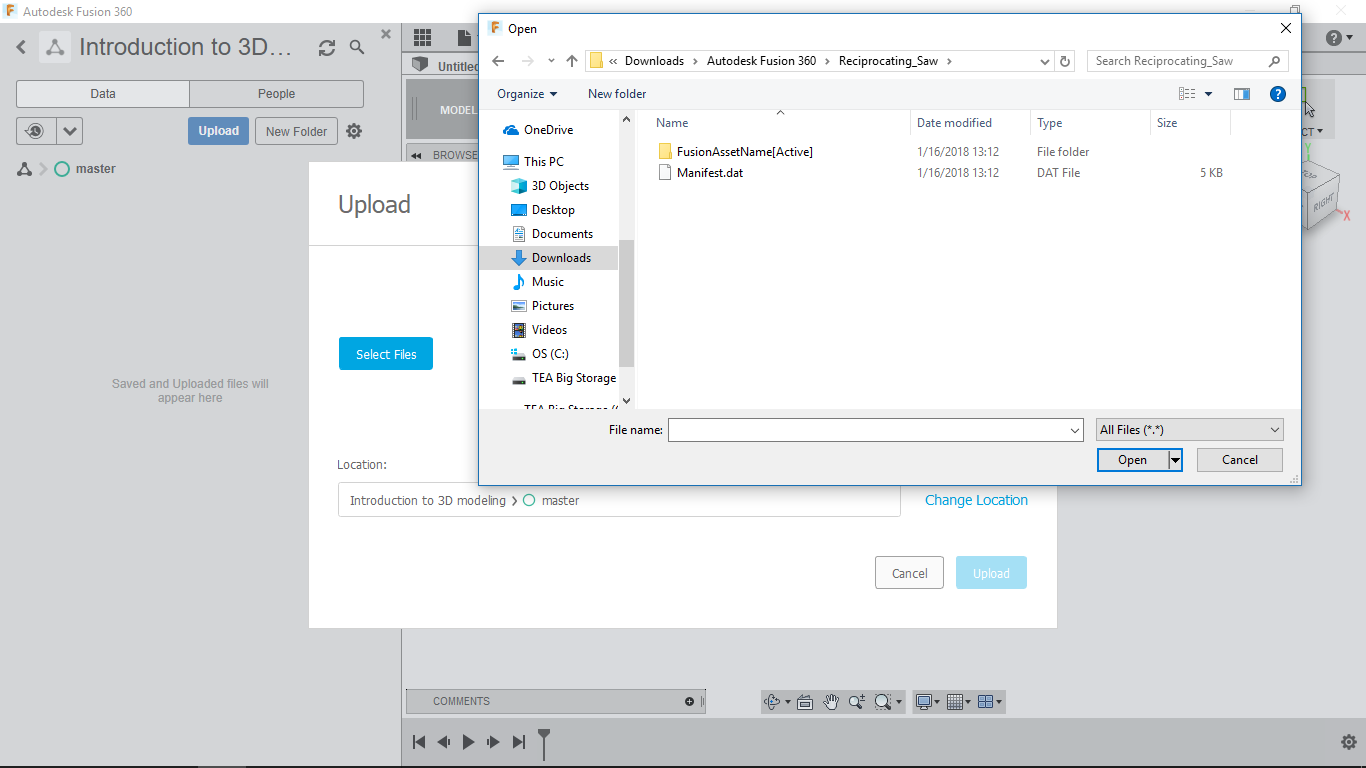The image size is (1366, 768).
Task: Open the Open button split arrow
Action: 1176,460
